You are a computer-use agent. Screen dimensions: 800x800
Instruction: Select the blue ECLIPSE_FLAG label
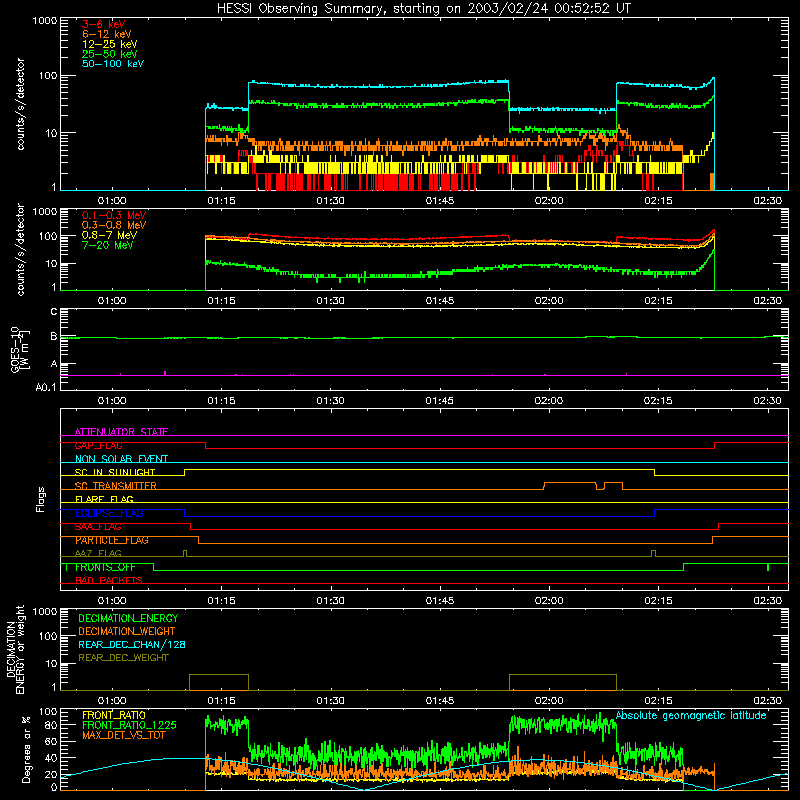[110, 513]
